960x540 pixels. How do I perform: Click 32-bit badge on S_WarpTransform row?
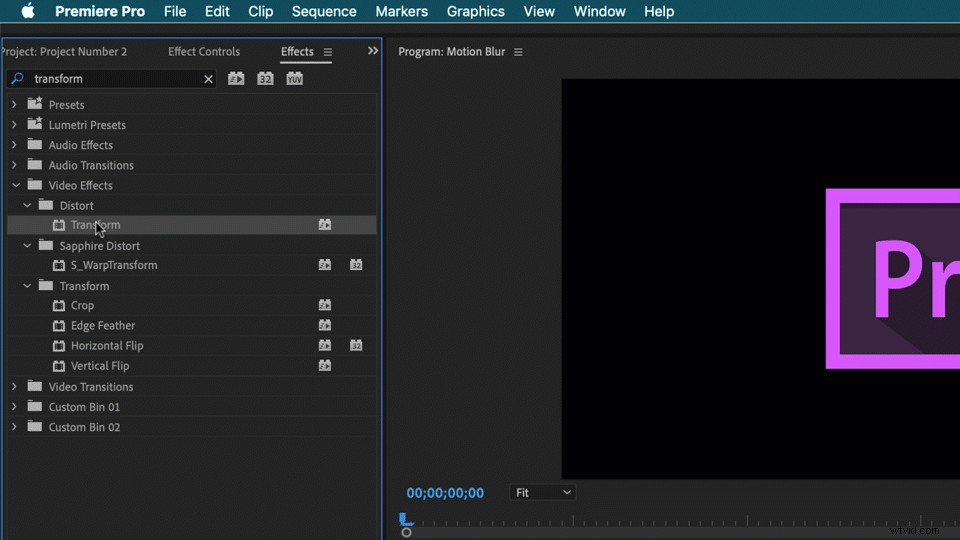(356, 265)
